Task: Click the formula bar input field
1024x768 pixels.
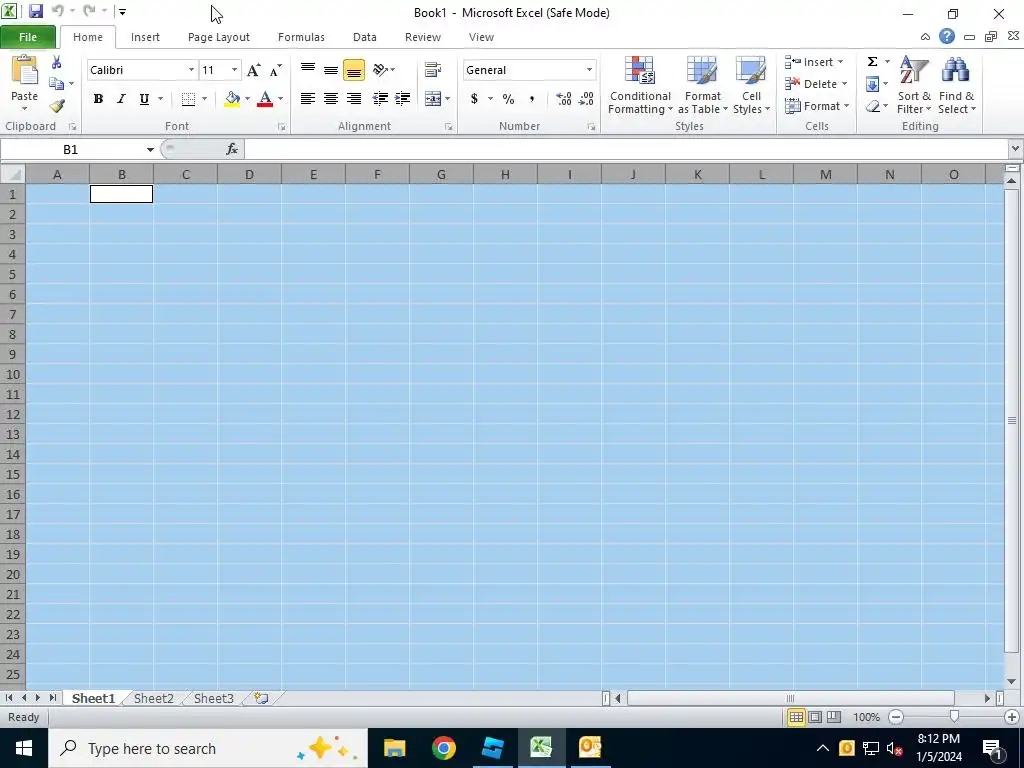Action: tap(626, 150)
